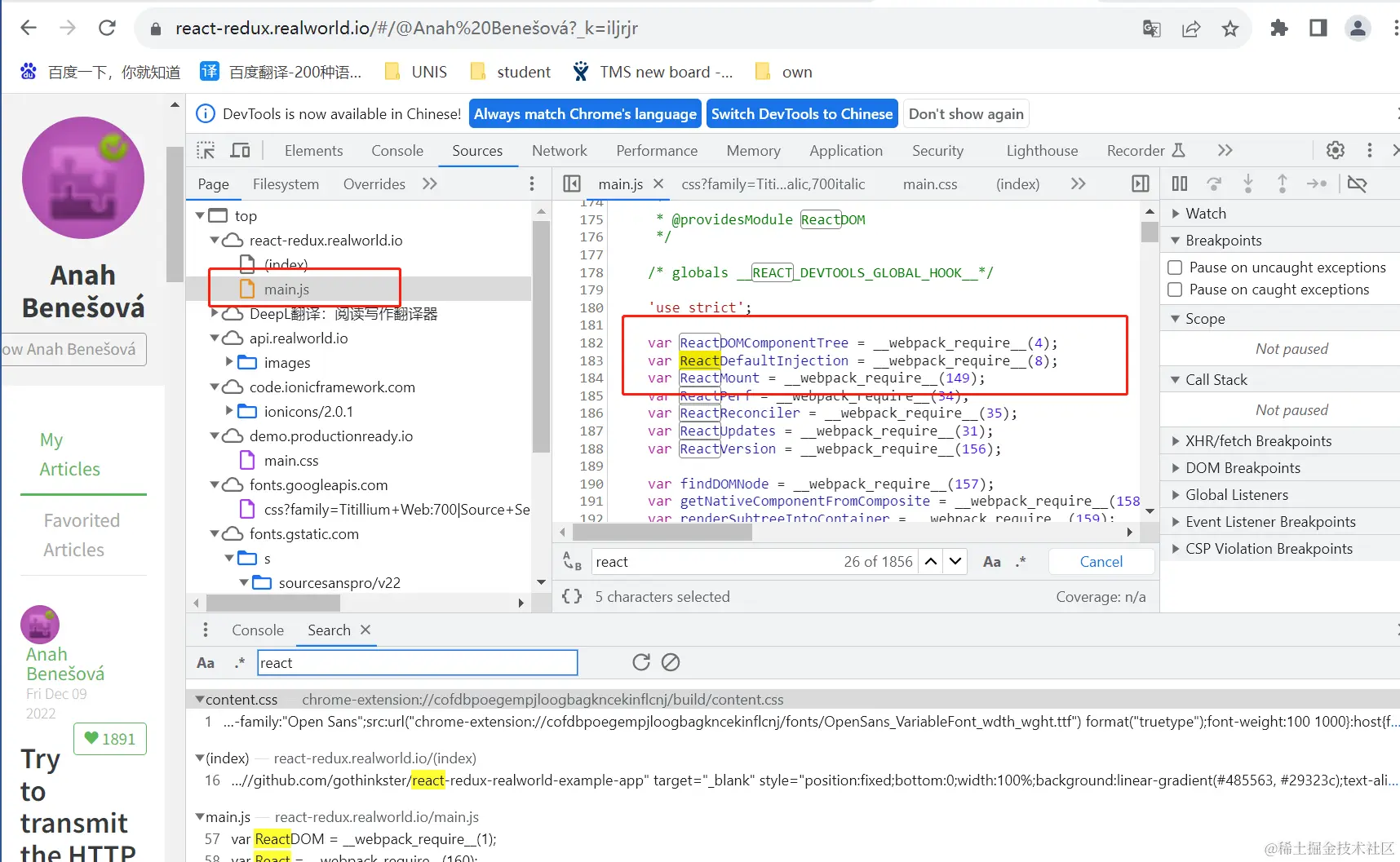Image resolution: width=1400 pixels, height=862 pixels.
Task: Switch to Filesystem navigator tab
Action: click(x=286, y=183)
